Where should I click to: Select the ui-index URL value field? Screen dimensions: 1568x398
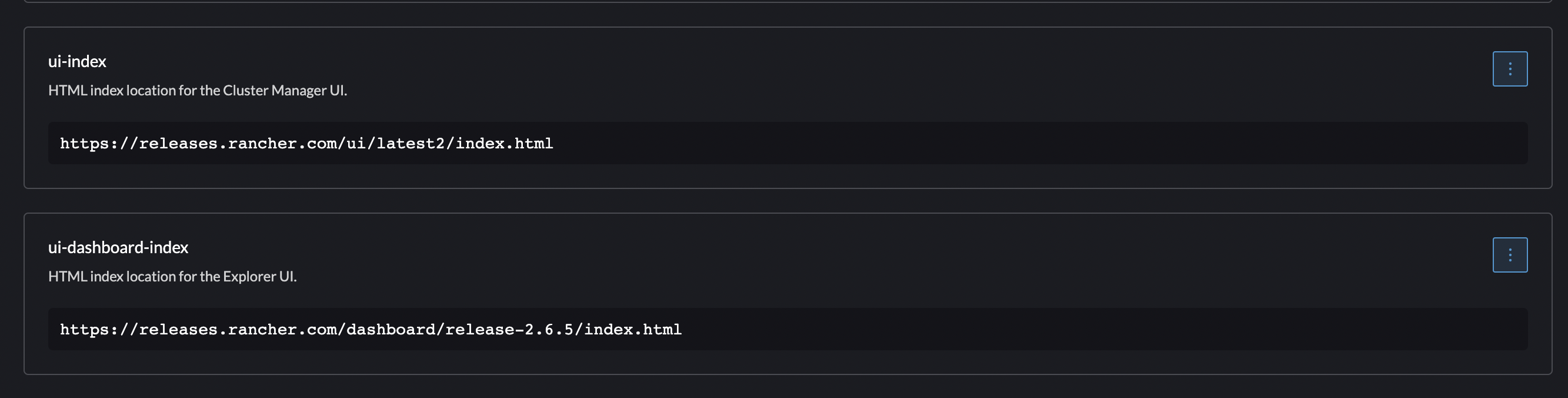click(788, 143)
